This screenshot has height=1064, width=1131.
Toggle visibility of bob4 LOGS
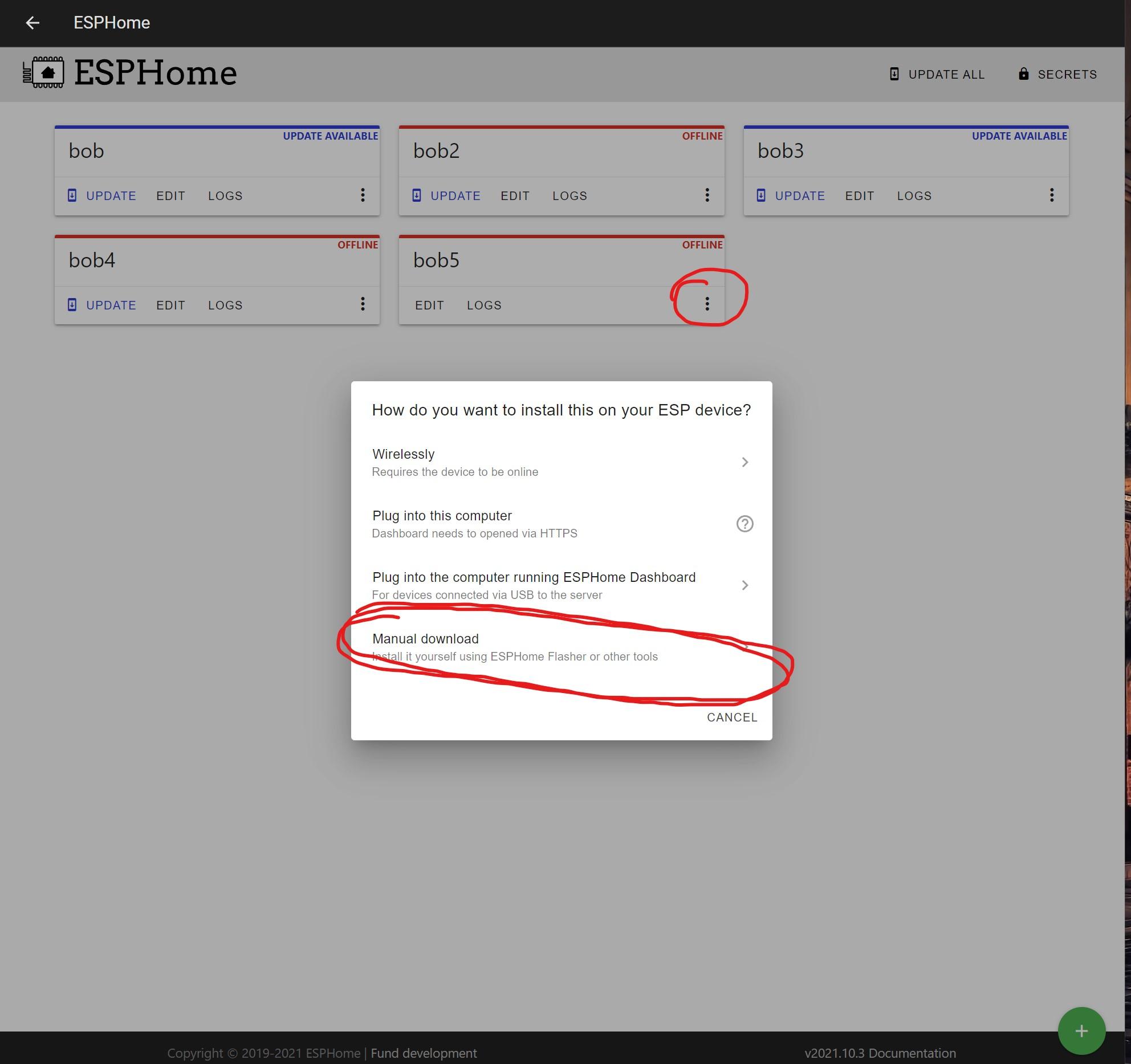coord(225,303)
